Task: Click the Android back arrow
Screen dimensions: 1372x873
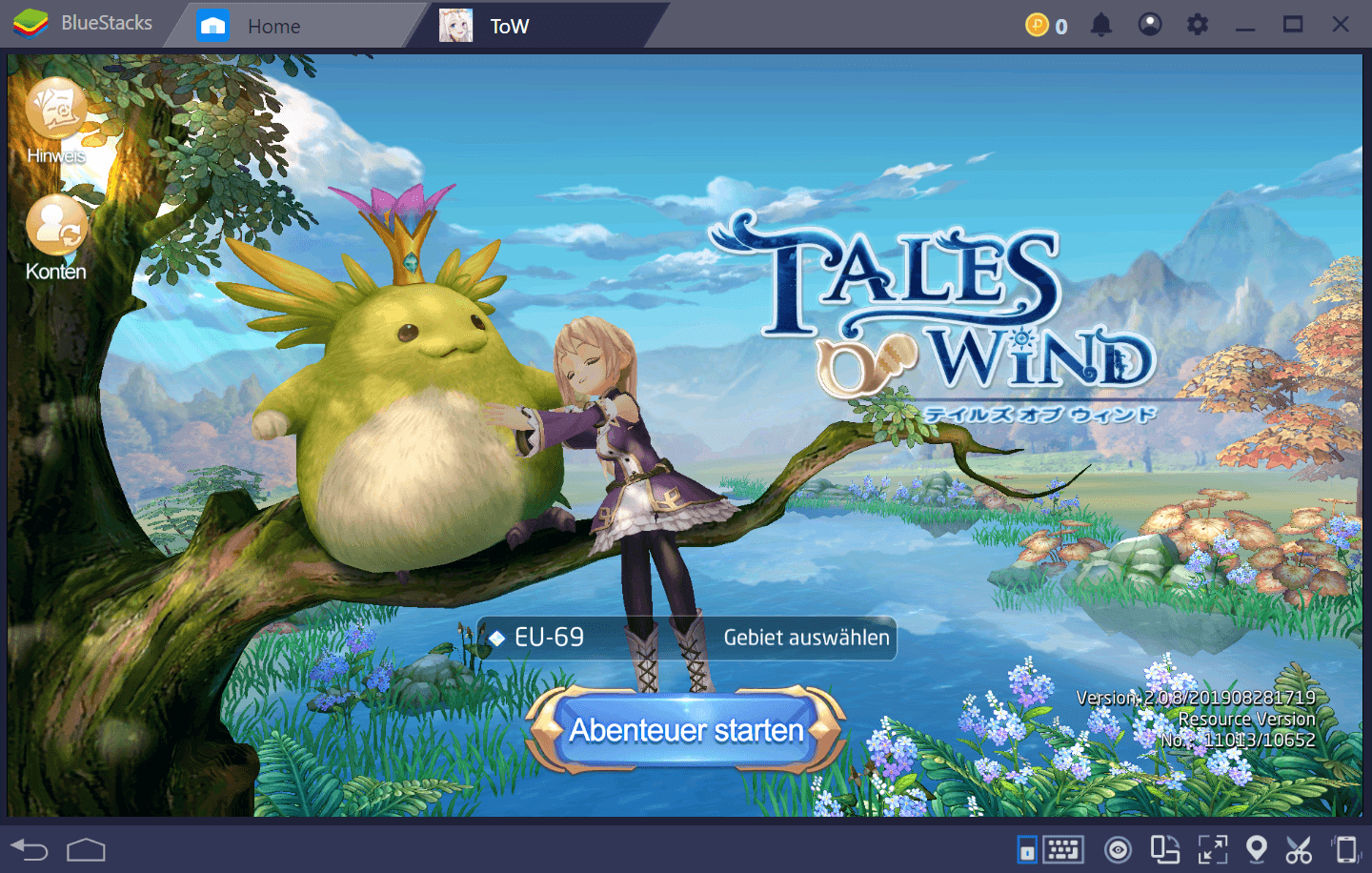Action: pyautogui.click(x=30, y=849)
